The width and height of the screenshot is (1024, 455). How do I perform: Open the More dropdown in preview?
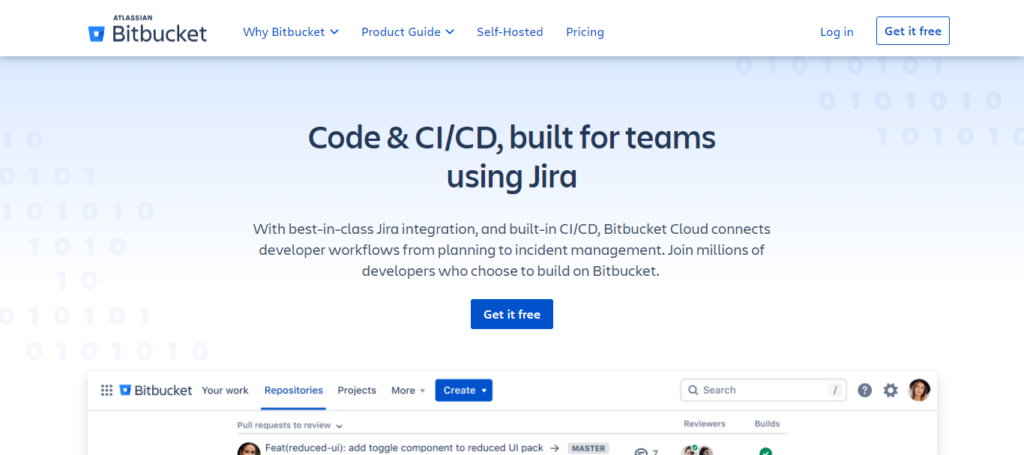click(x=408, y=390)
